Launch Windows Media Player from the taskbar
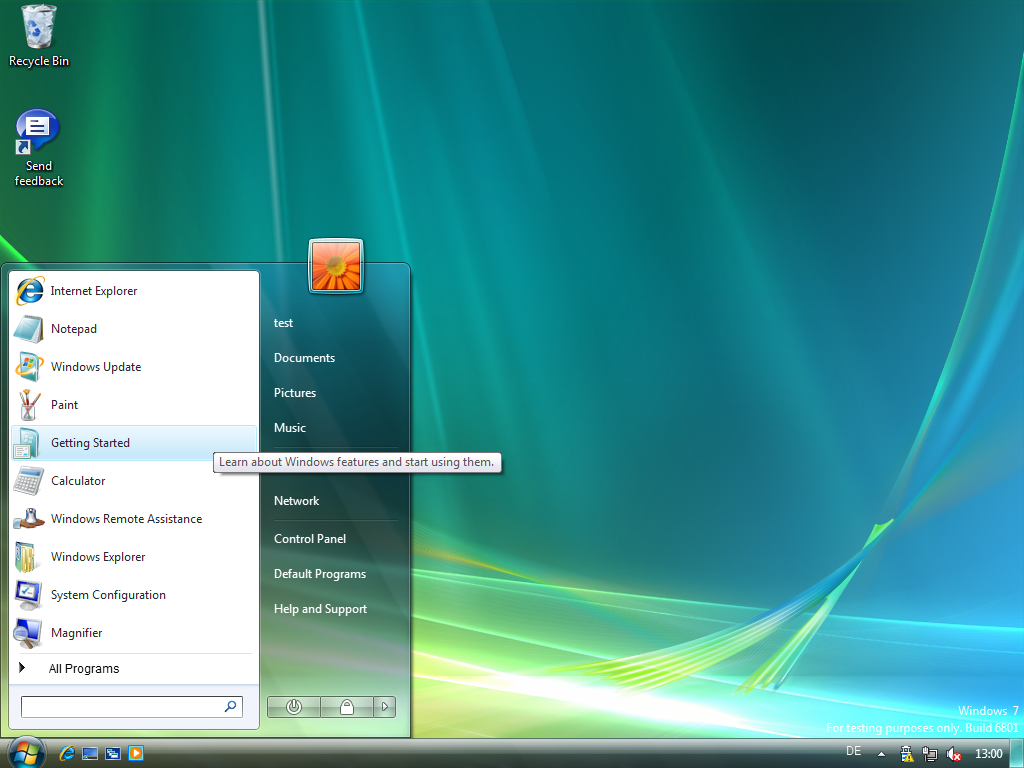 (x=136, y=753)
